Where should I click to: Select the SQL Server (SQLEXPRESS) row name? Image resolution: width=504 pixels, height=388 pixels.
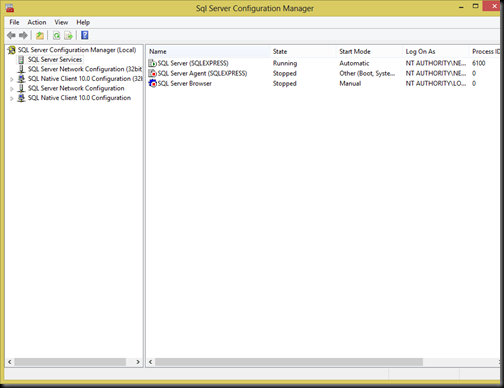tap(193, 63)
